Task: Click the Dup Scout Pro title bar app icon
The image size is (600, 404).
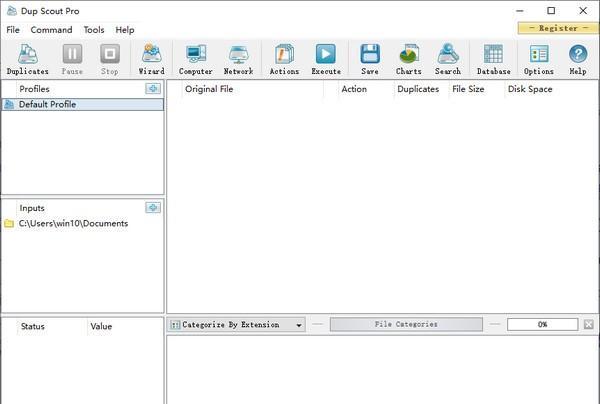Action: [12, 11]
